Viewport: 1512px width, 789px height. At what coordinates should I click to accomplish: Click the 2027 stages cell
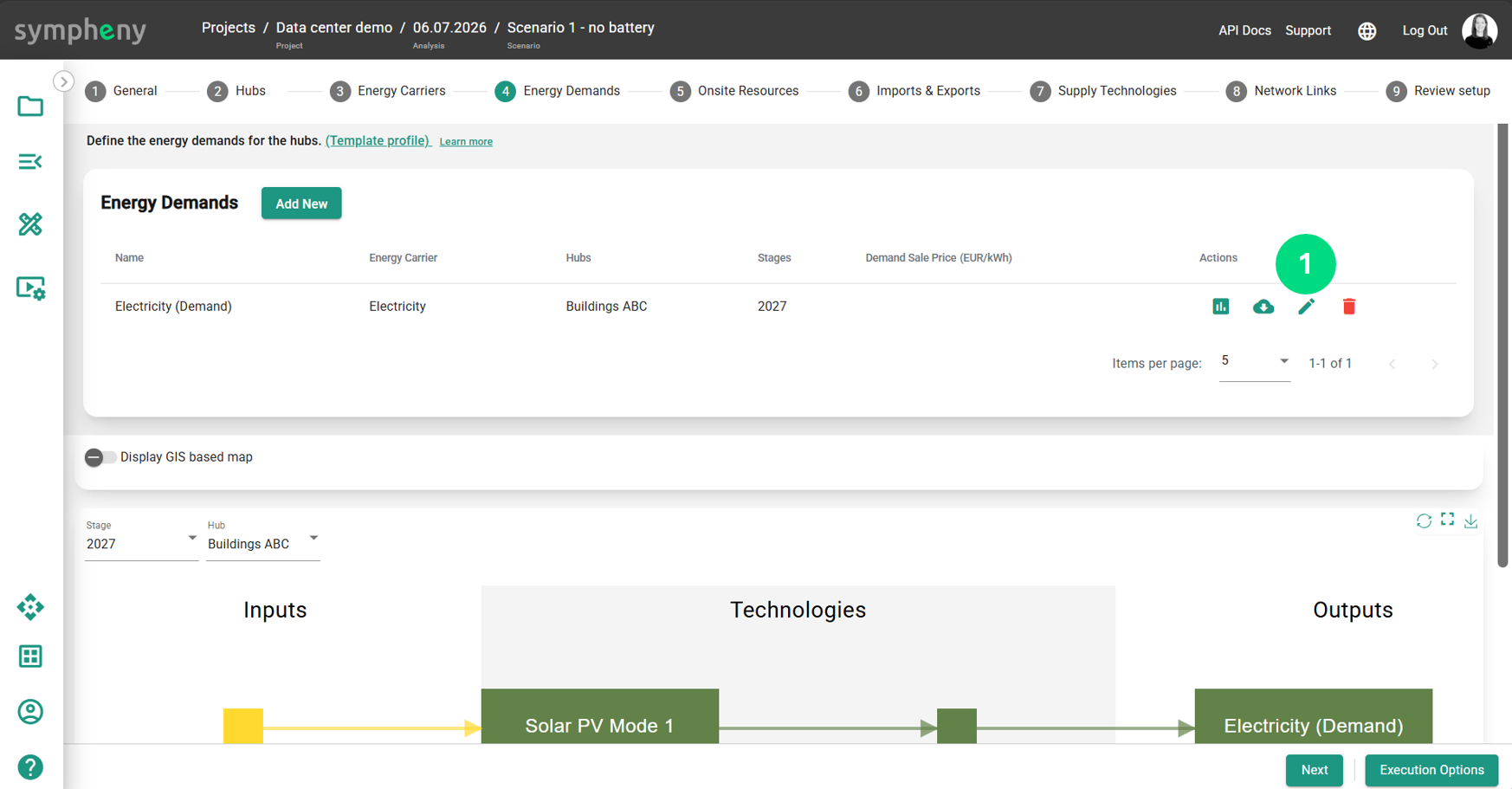pyautogui.click(x=772, y=307)
